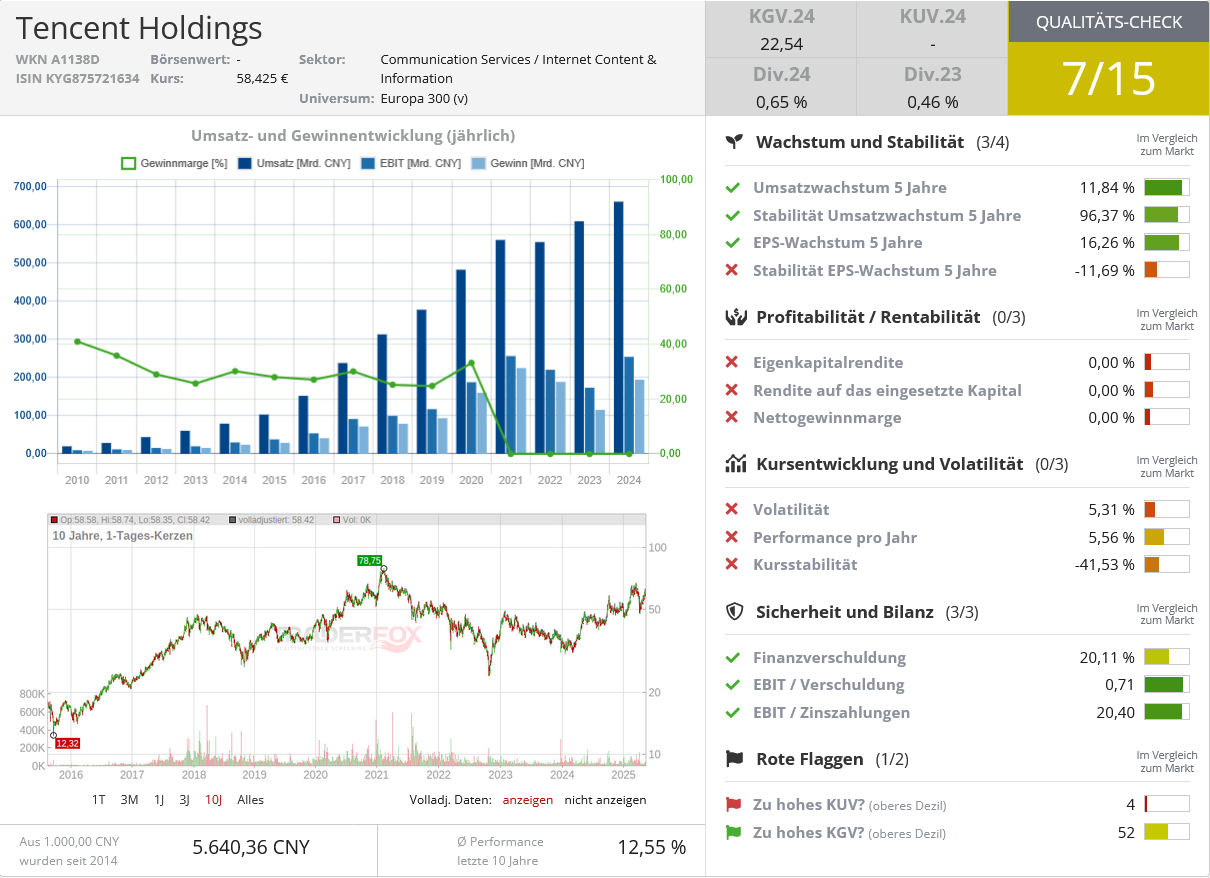Screen dimensions: 1210x878
Task: Click the green checkmark for EBIT / Verschuldung
Action: [x=732, y=684]
